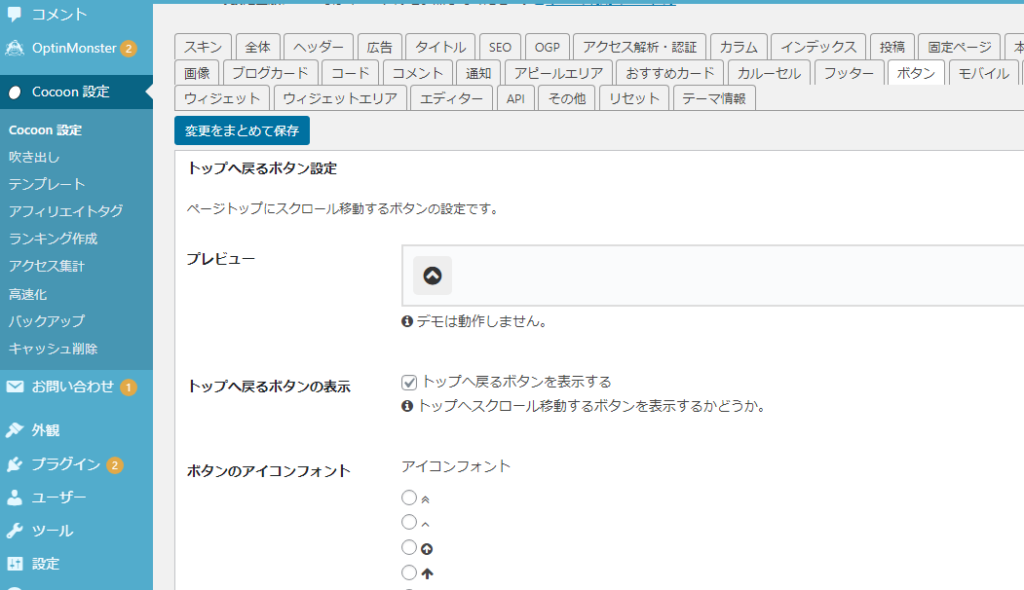The width and height of the screenshot is (1024, 590).
Task: Select the ボタン tab
Action: 916,73
